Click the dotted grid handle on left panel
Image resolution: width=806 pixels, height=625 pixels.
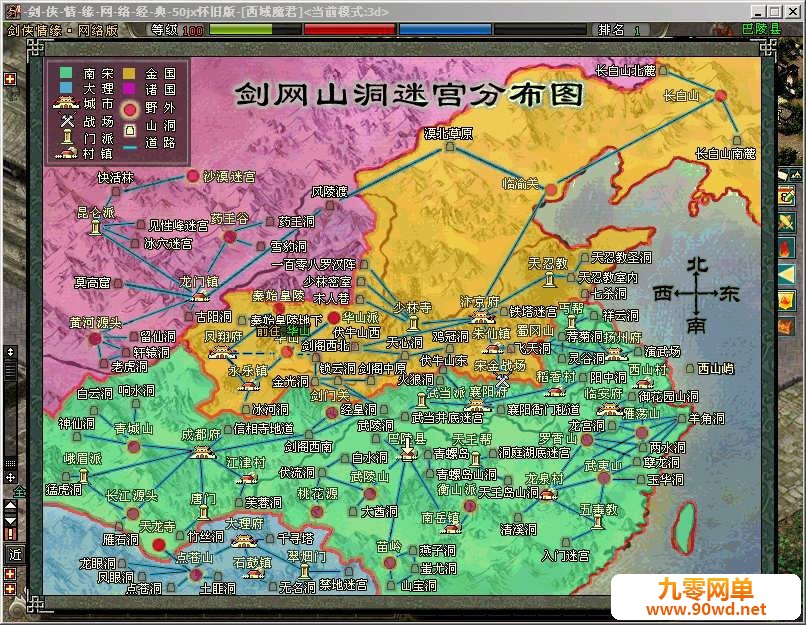tap(10, 463)
